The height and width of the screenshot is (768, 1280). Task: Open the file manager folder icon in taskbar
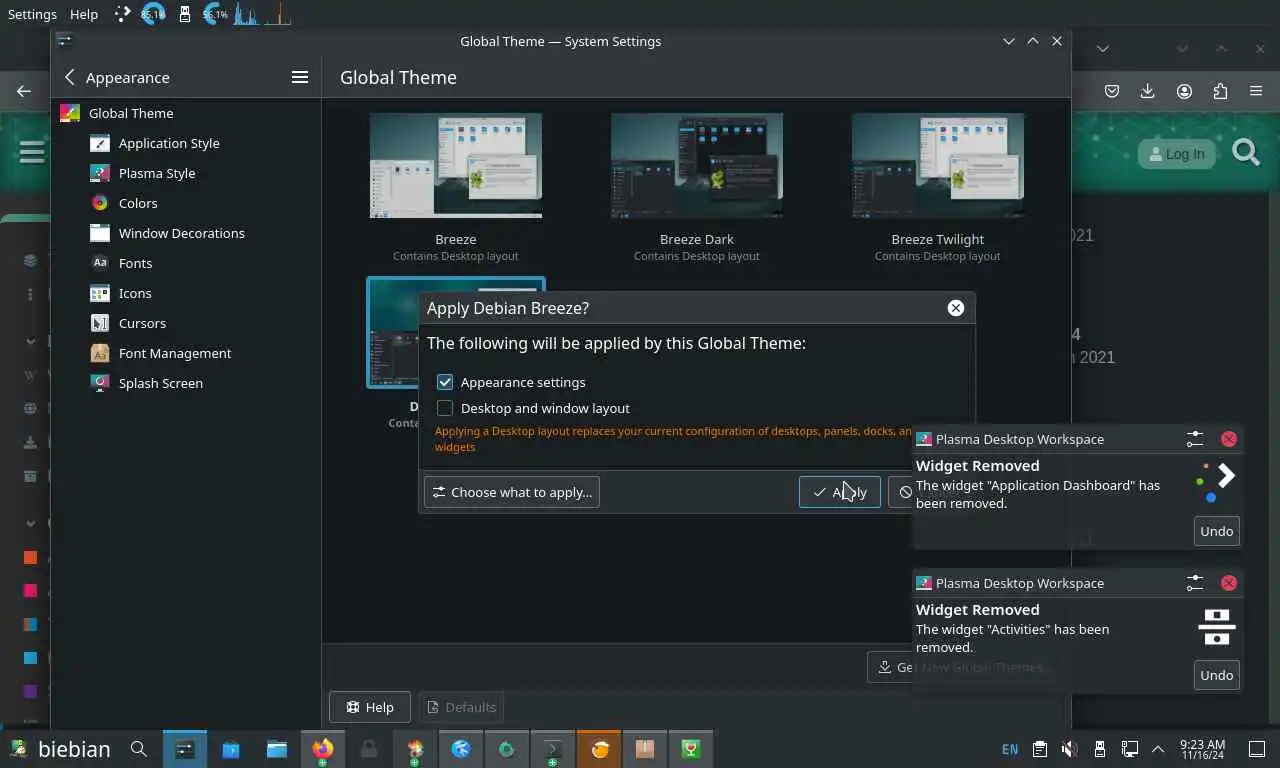coord(277,749)
